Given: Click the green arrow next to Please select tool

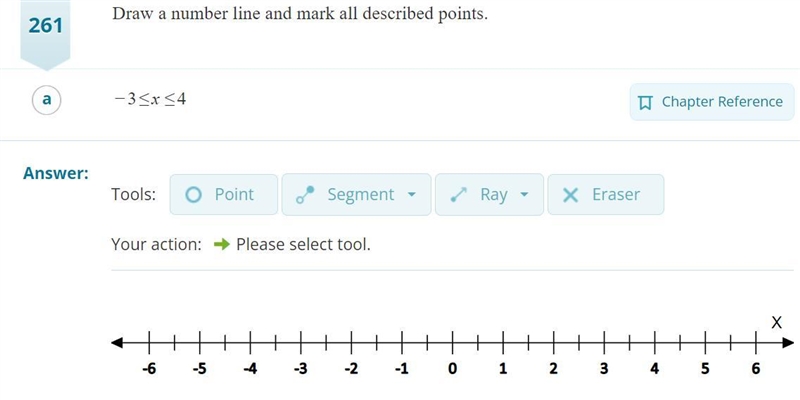Looking at the screenshot, I should (x=222, y=245).
